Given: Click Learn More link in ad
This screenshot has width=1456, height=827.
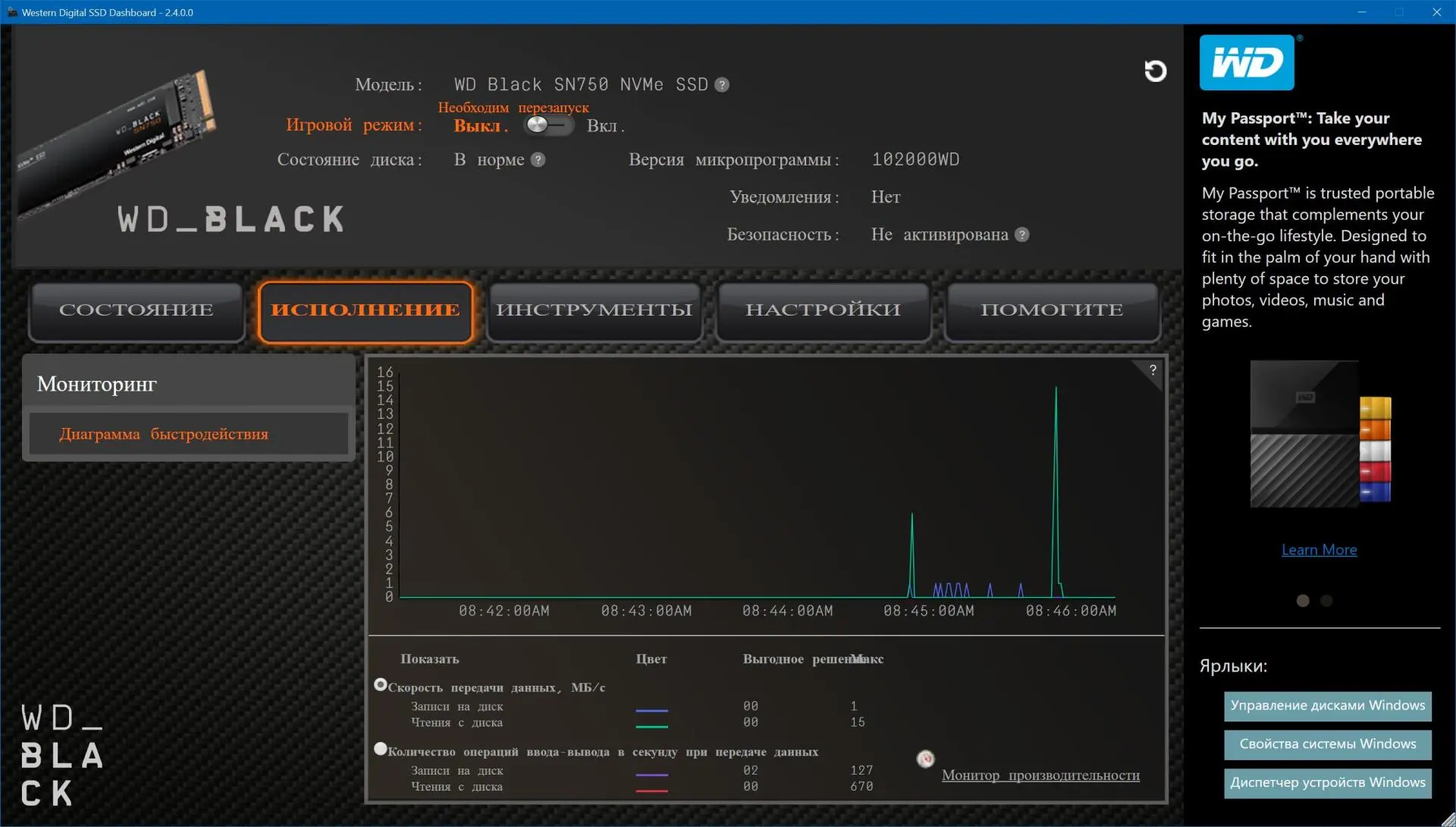Looking at the screenshot, I should (x=1319, y=550).
